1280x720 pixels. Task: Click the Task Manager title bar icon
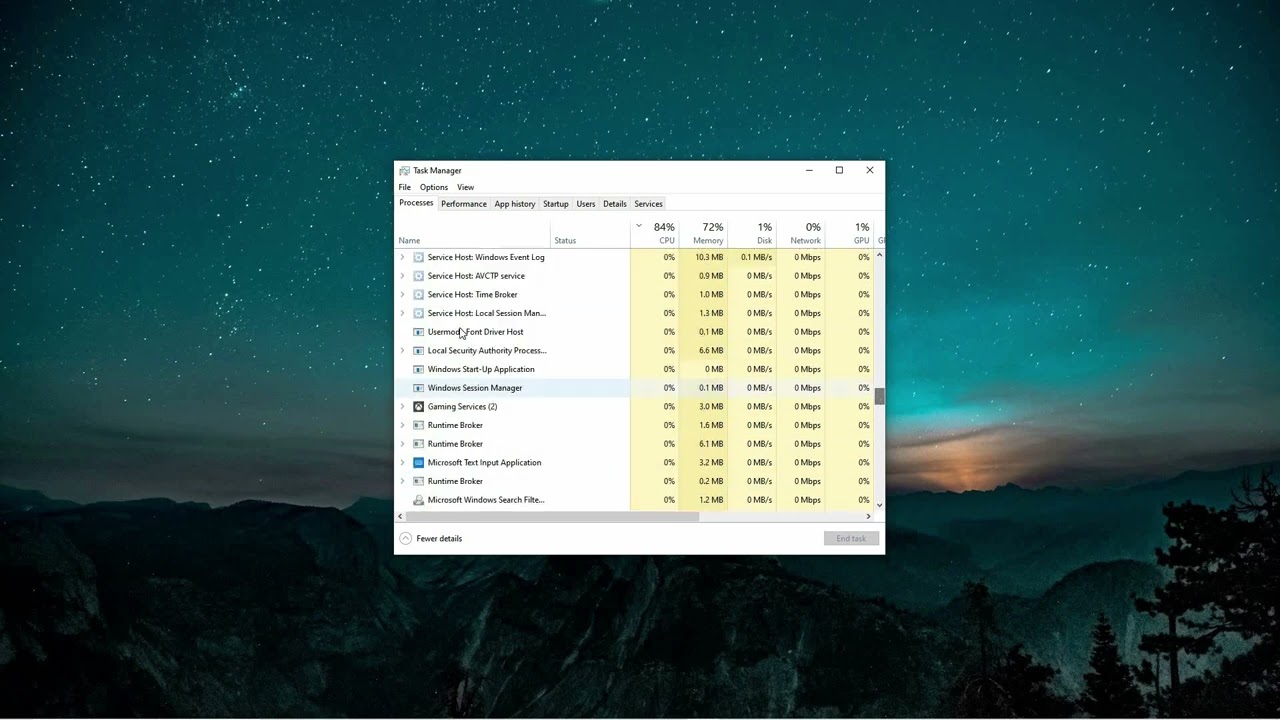(x=404, y=171)
